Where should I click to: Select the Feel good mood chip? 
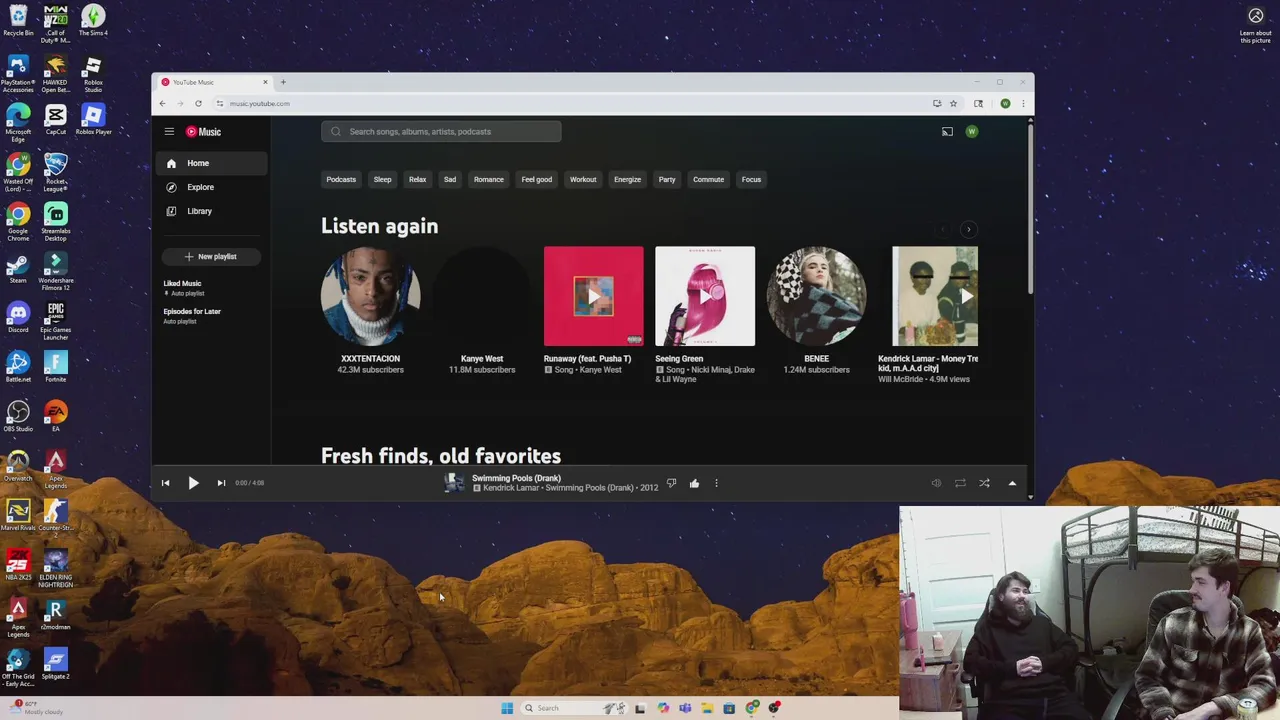(x=537, y=180)
